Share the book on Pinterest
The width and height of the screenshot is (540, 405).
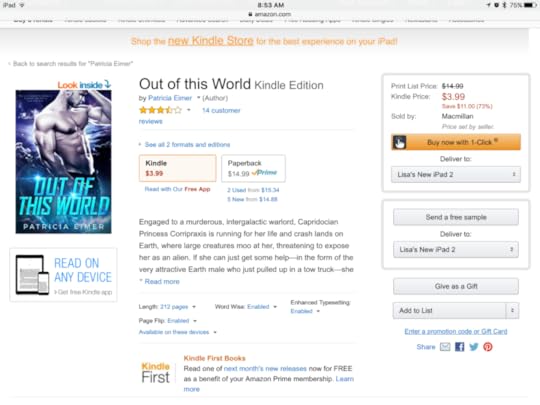[488, 347]
